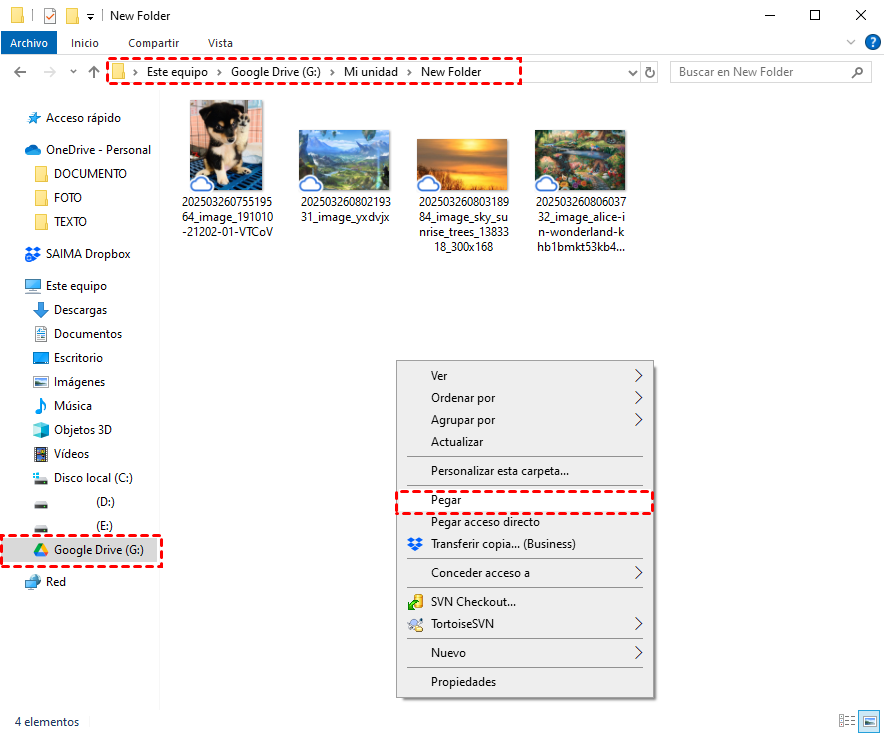885x734 pixels.
Task: Choose Dropbox 'Transferir copia... (Business)' entry
Action: [525, 544]
